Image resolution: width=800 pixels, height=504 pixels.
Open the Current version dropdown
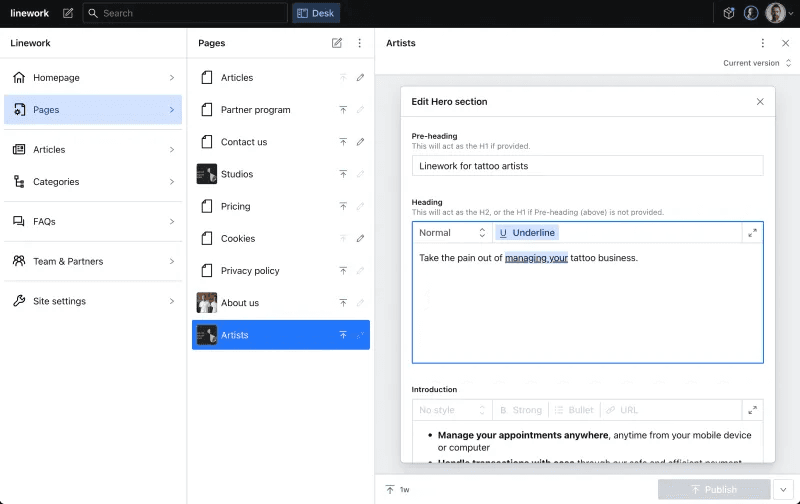click(758, 63)
